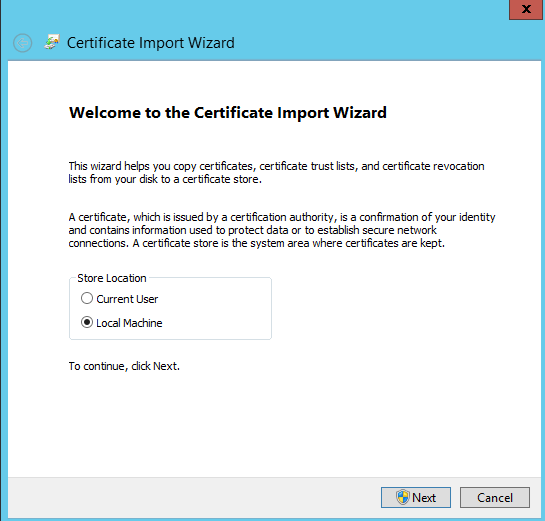Select the Current User radio button
Image resolution: width=545 pixels, height=521 pixels.
pyautogui.click(x=87, y=298)
